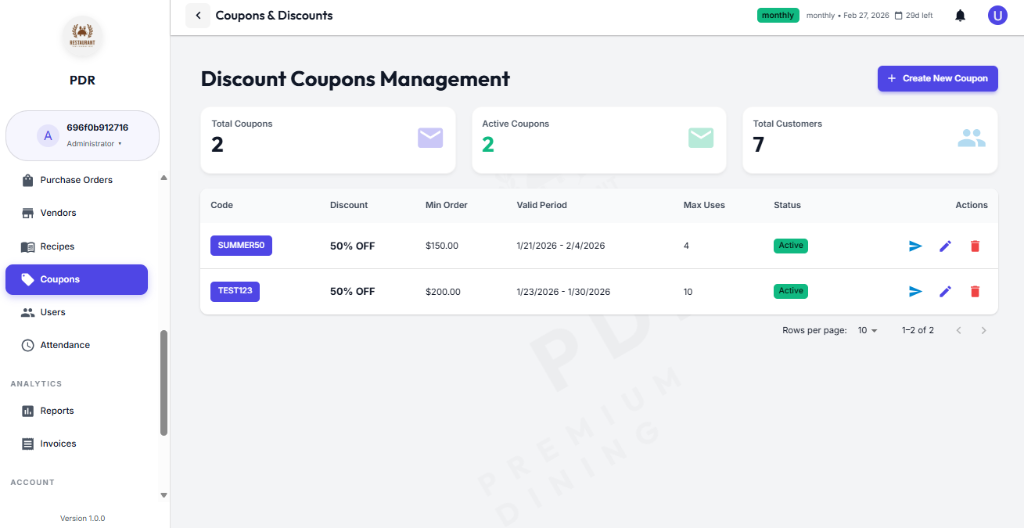Open Vendors in the sidebar
This screenshot has height=528, width=1024.
pyautogui.click(x=76, y=213)
